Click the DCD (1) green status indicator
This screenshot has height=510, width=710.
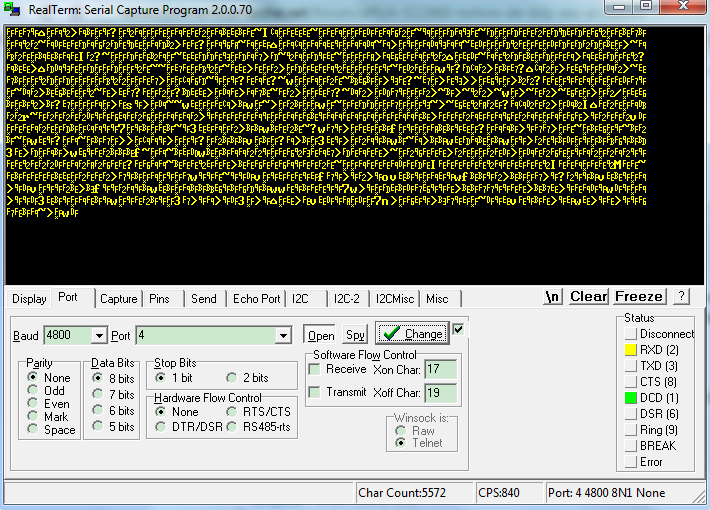[x=630, y=398]
